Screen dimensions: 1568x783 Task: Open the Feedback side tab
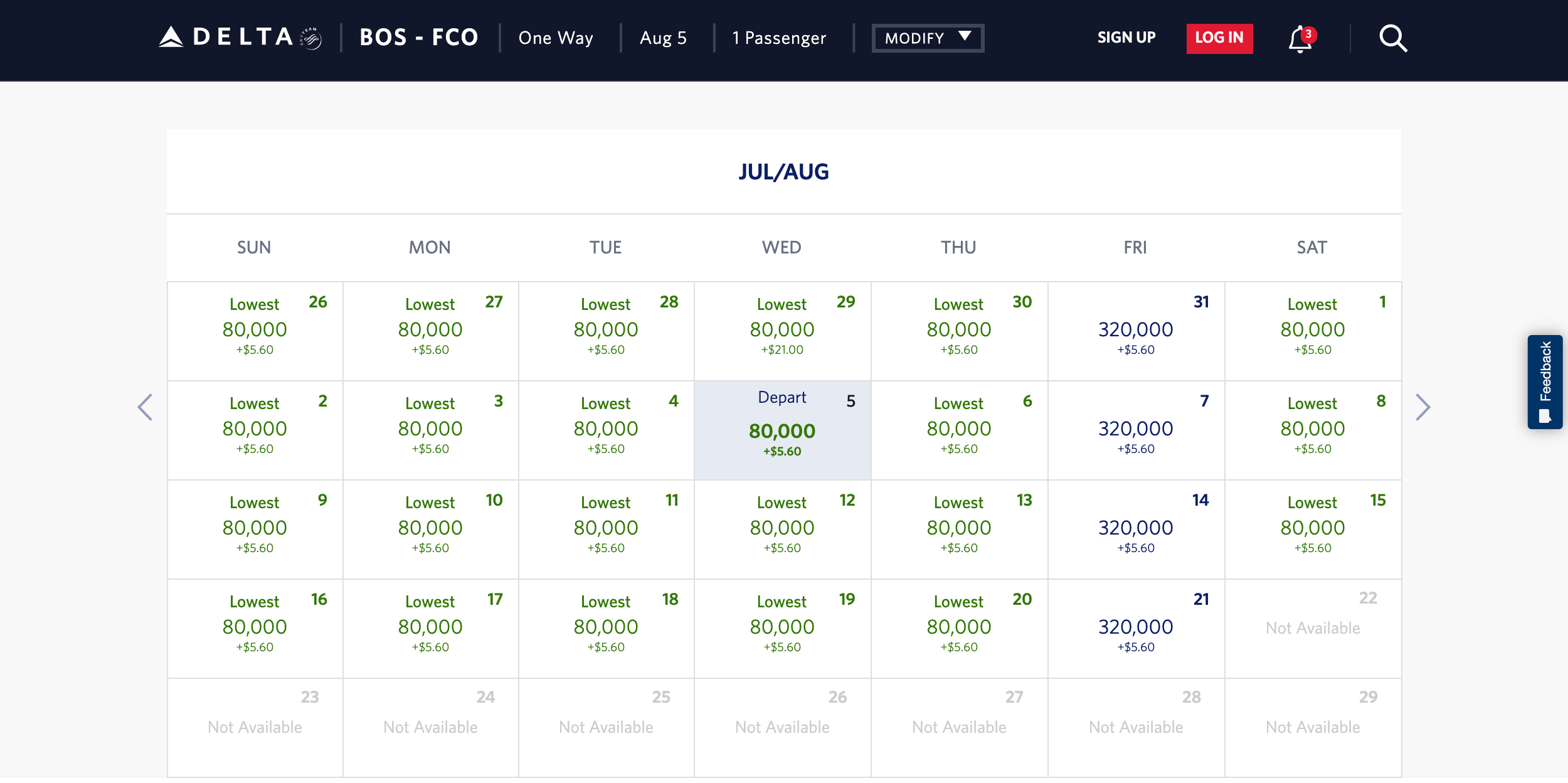(1545, 381)
